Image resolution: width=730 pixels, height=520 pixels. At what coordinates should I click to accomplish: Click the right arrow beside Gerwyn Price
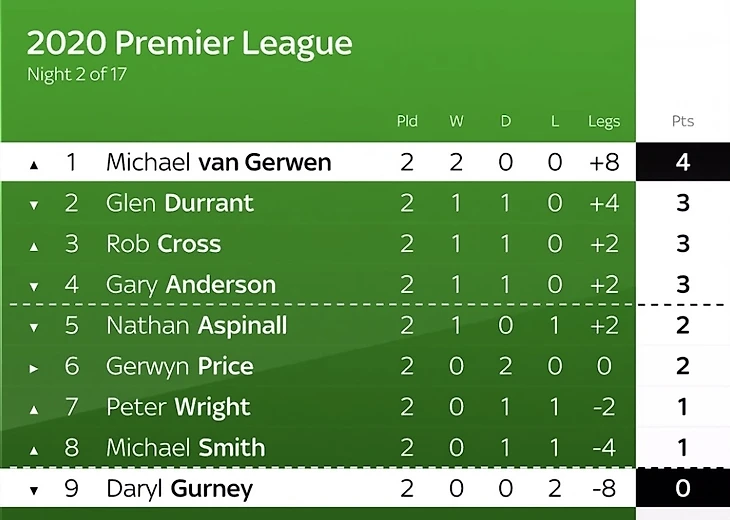34,368
